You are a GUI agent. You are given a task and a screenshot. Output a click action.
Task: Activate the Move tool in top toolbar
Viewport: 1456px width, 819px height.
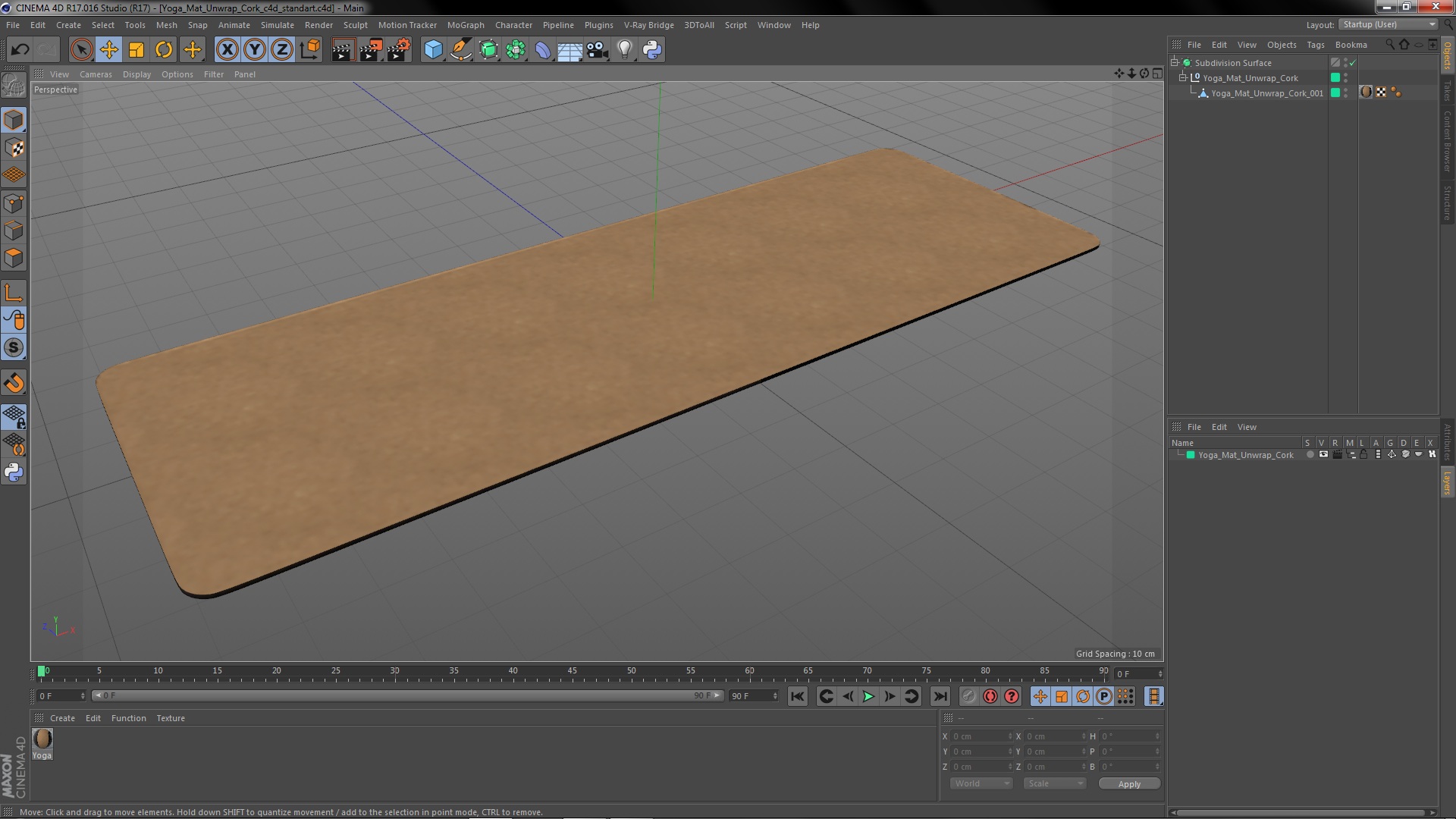(x=109, y=50)
